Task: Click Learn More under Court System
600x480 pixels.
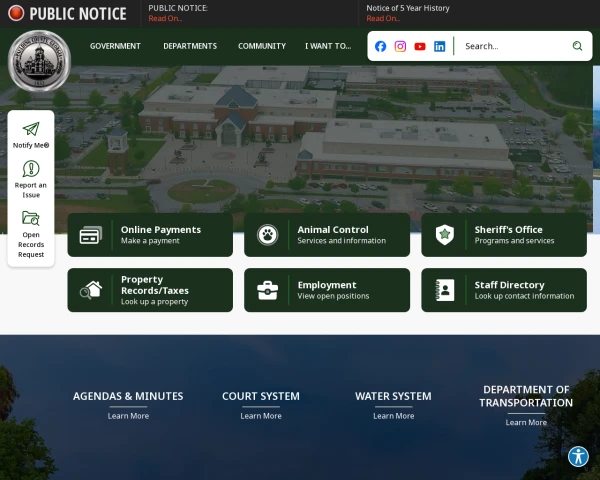Action: [x=261, y=416]
